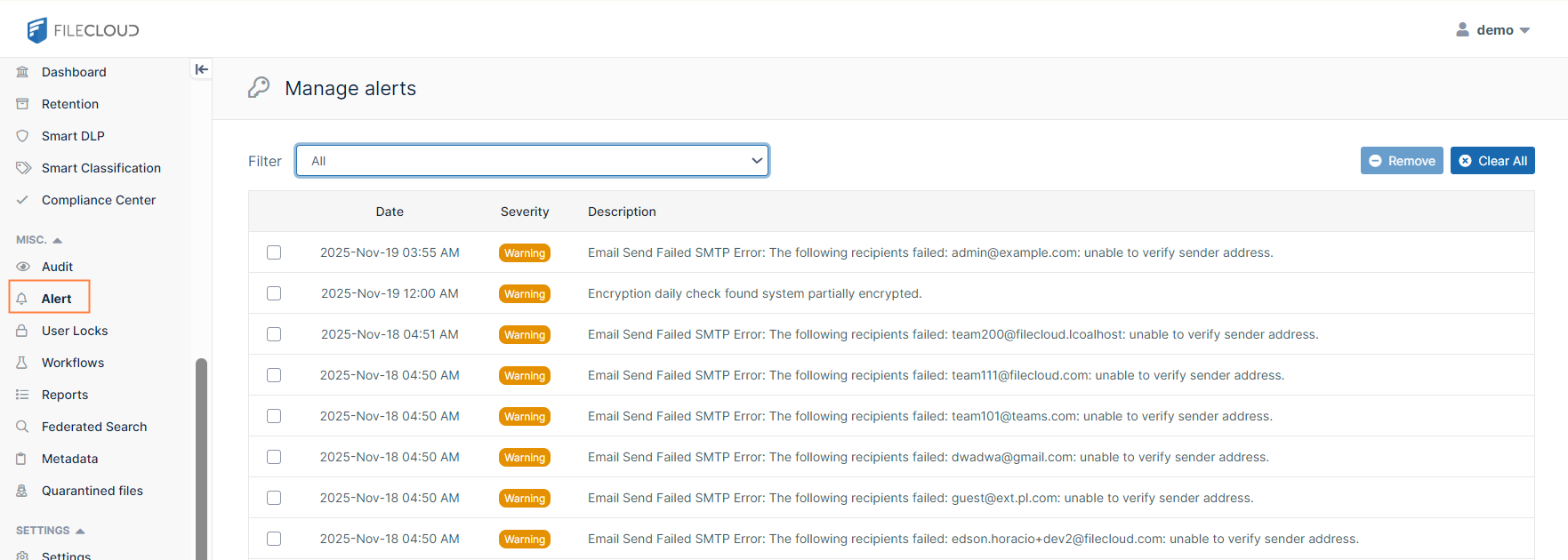The image size is (1568, 560).
Task: Click the Workflows flask icon
Action: tap(23, 363)
